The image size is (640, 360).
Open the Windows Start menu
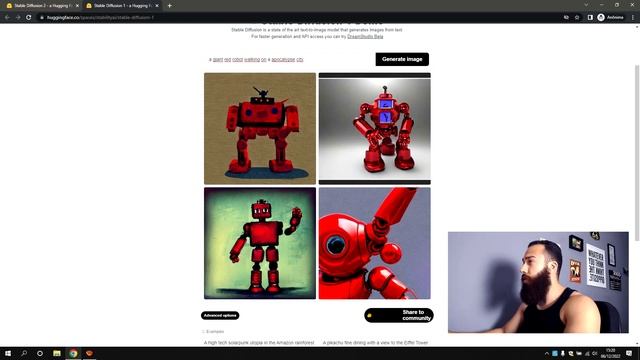point(8,353)
